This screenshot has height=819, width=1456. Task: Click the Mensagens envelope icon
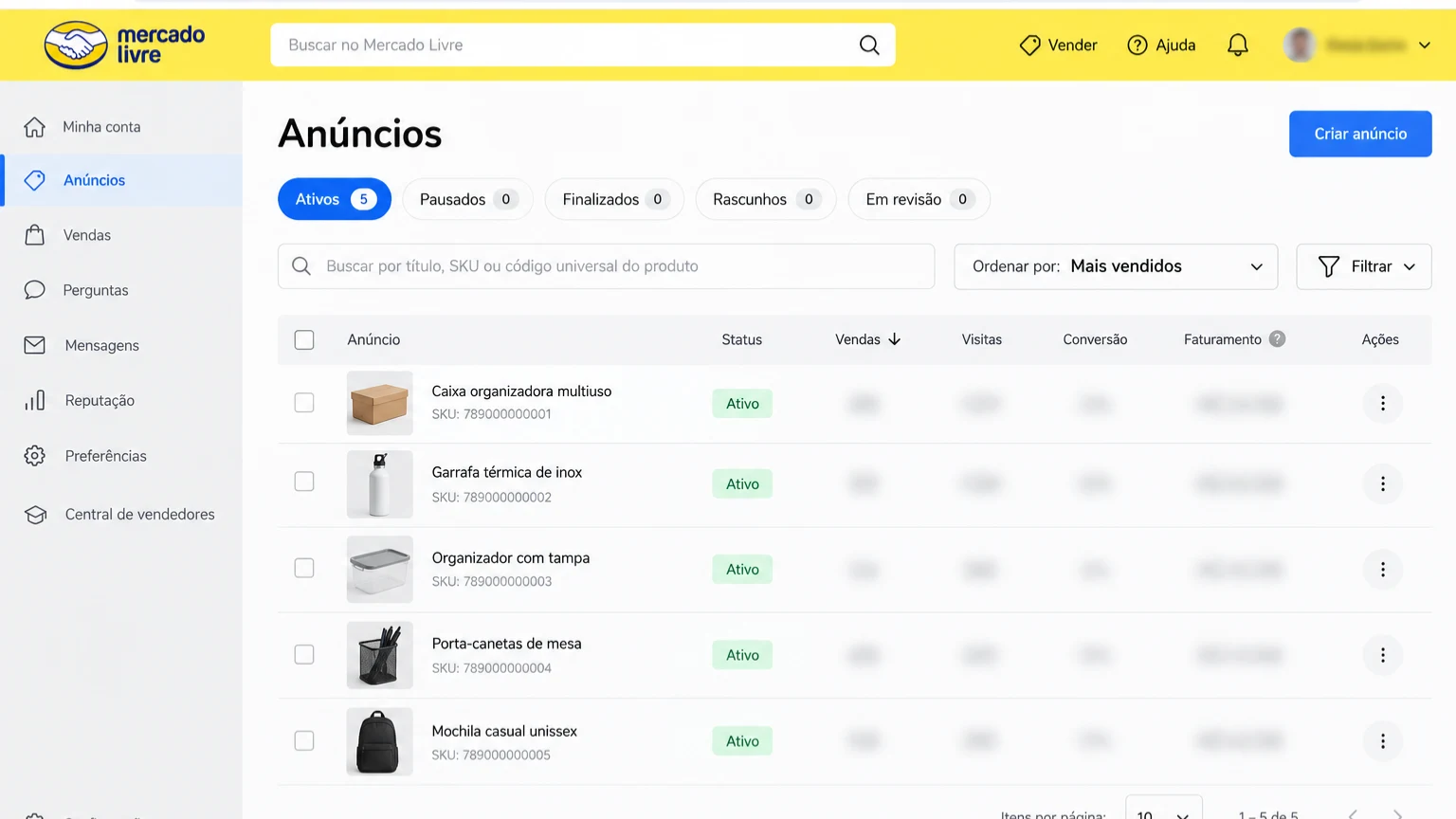pyautogui.click(x=35, y=345)
